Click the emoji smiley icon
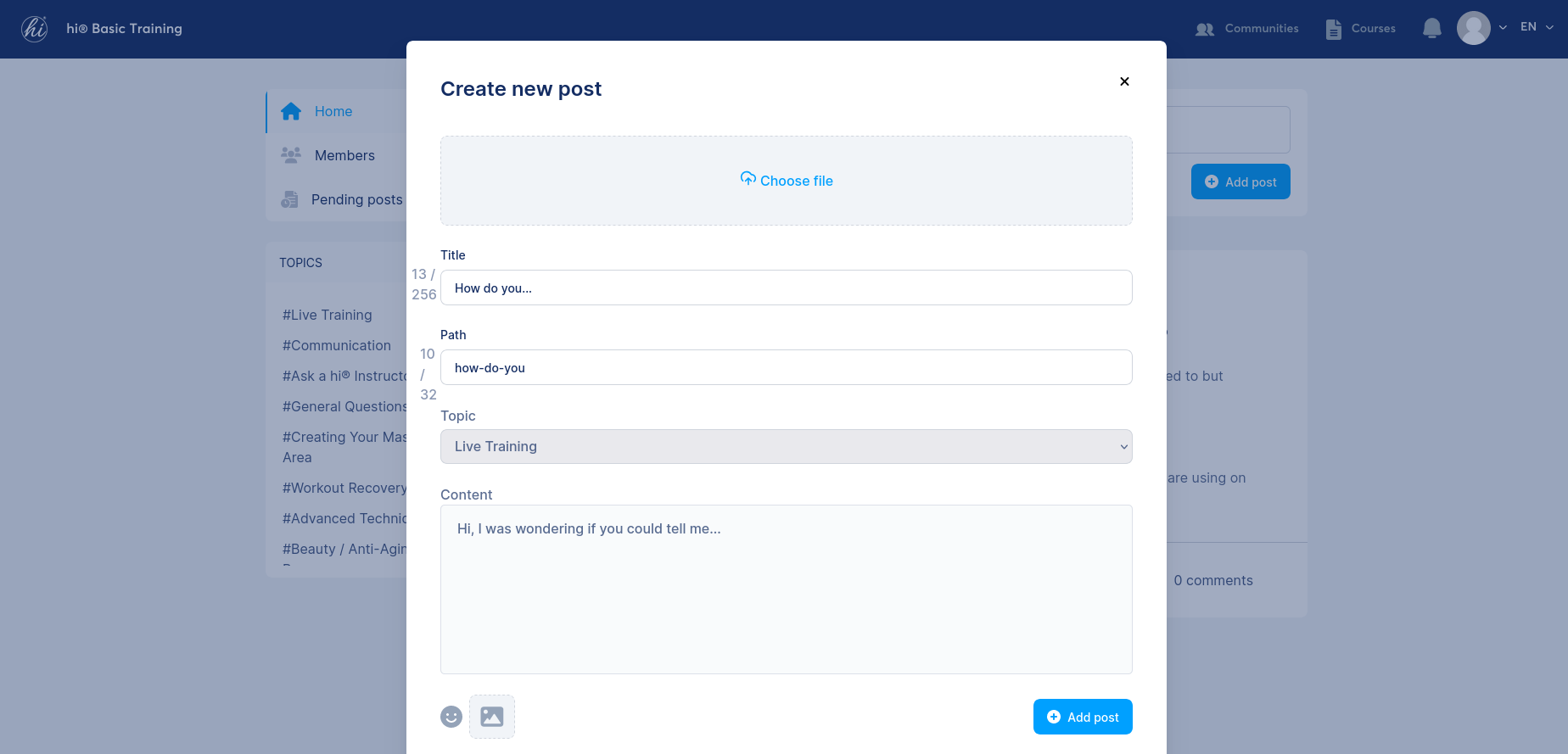1568x754 pixels. click(451, 717)
